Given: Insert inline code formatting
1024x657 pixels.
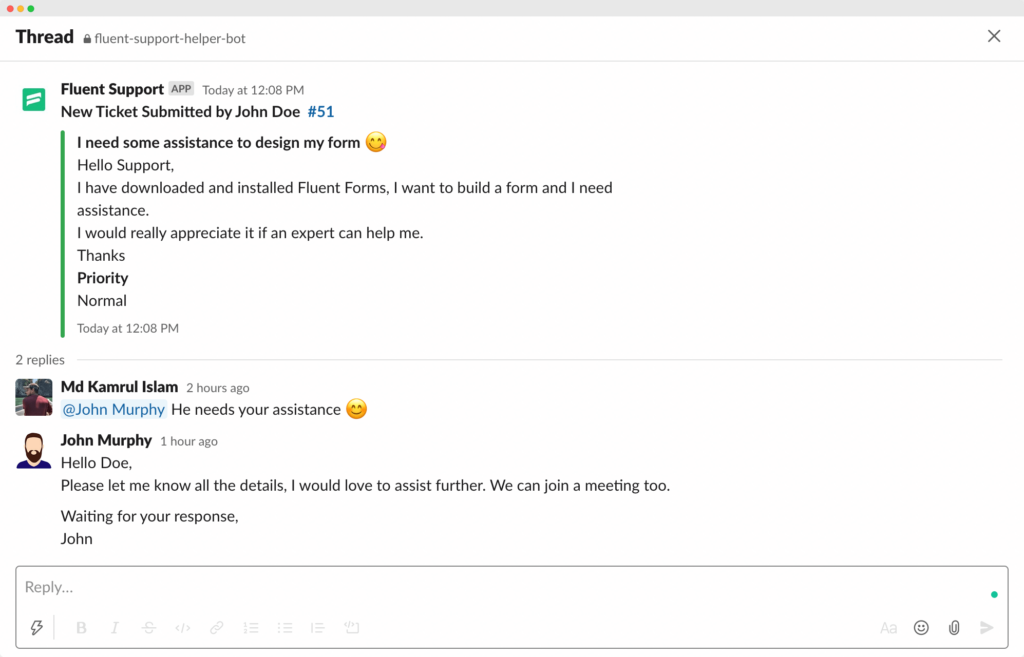Looking at the screenshot, I should 183,628.
